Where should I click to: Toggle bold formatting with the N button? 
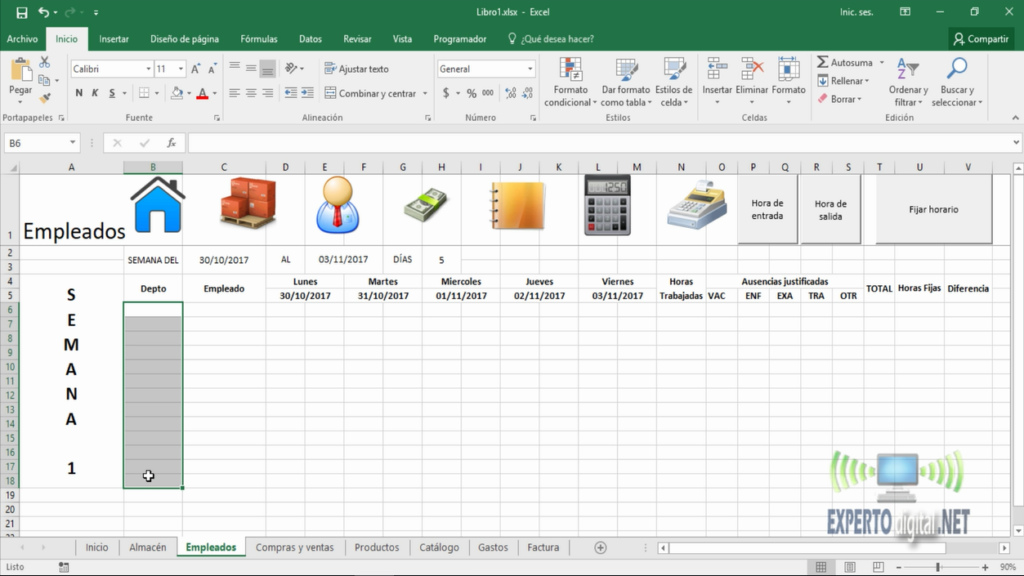[78, 92]
